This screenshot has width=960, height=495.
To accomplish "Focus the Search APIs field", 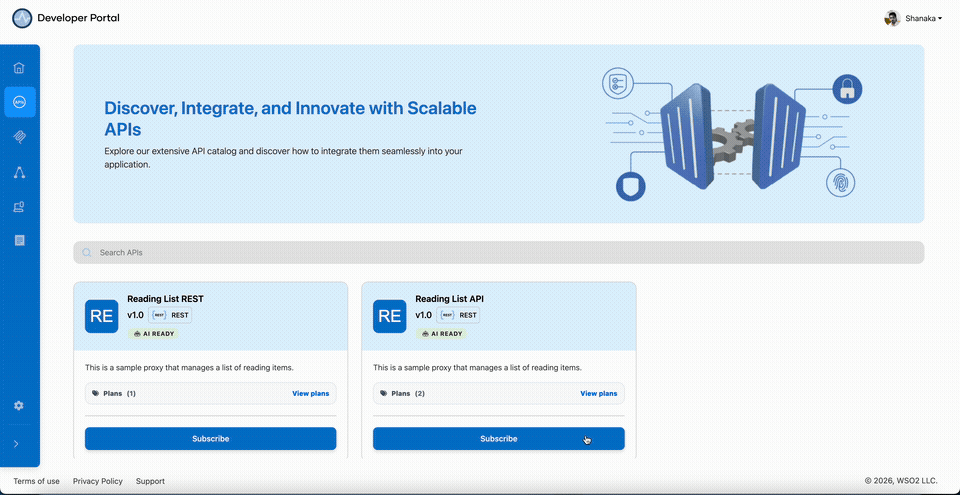I will coord(498,252).
